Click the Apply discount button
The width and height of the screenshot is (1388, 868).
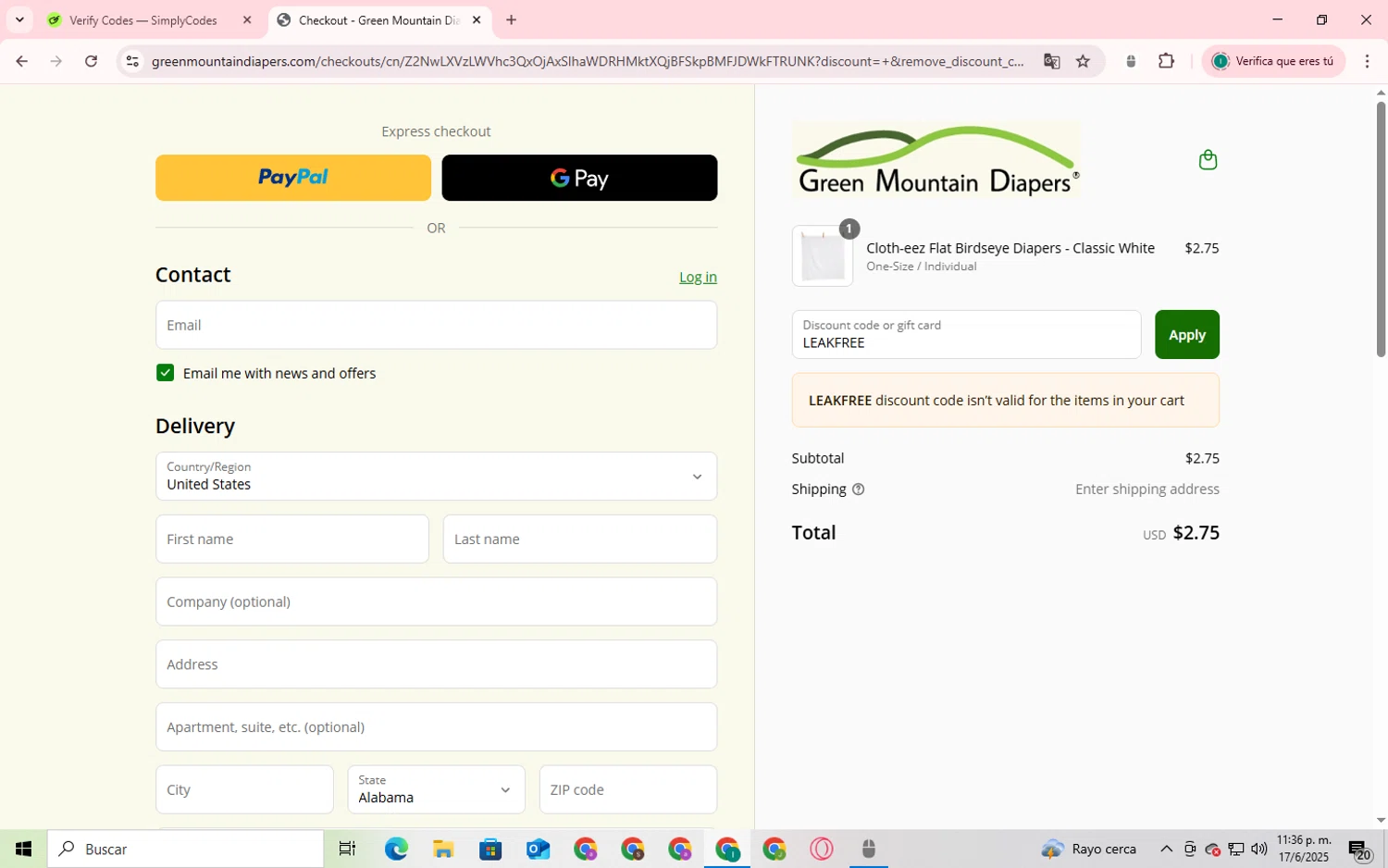1186,335
